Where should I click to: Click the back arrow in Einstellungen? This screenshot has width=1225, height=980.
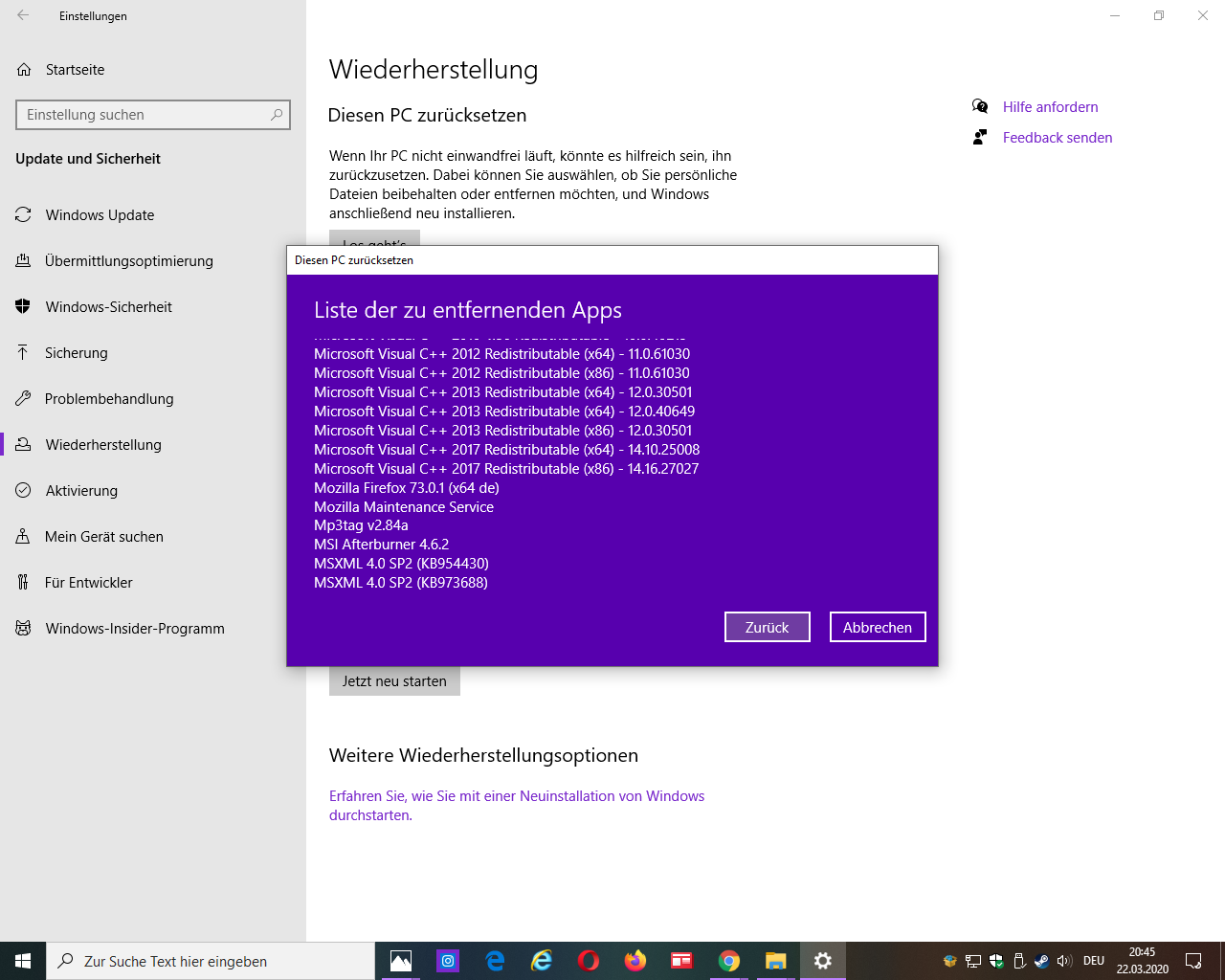pyautogui.click(x=23, y=15)
